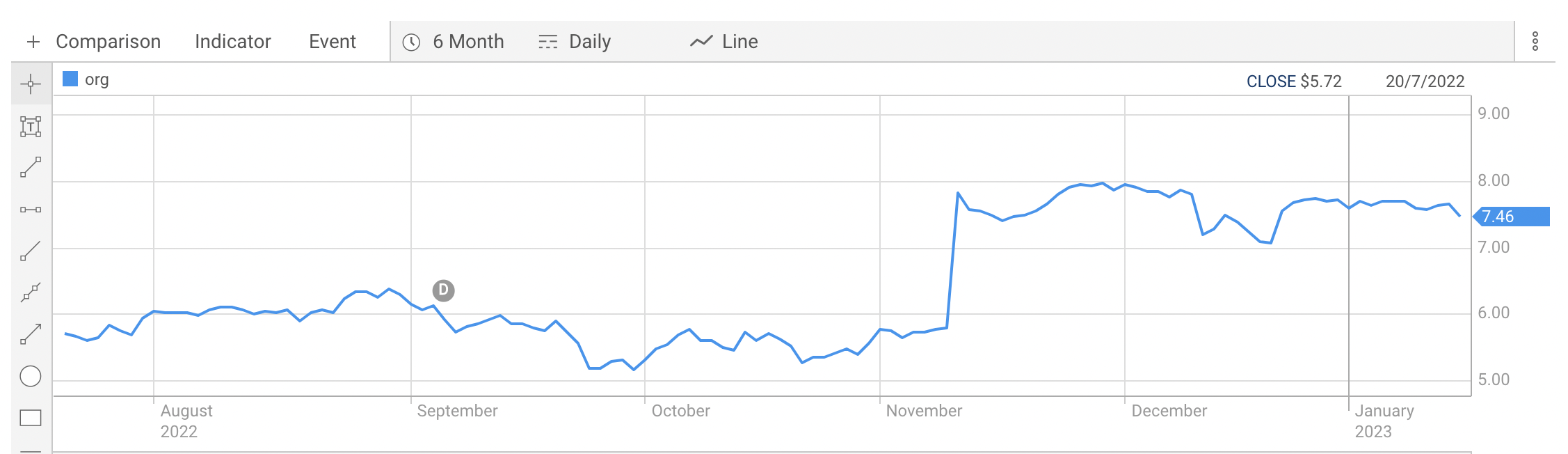The width and height of the screenshot is (1568, 454).
Task: Select the crosshair cursor tool
Action: (x=31, y=84)
